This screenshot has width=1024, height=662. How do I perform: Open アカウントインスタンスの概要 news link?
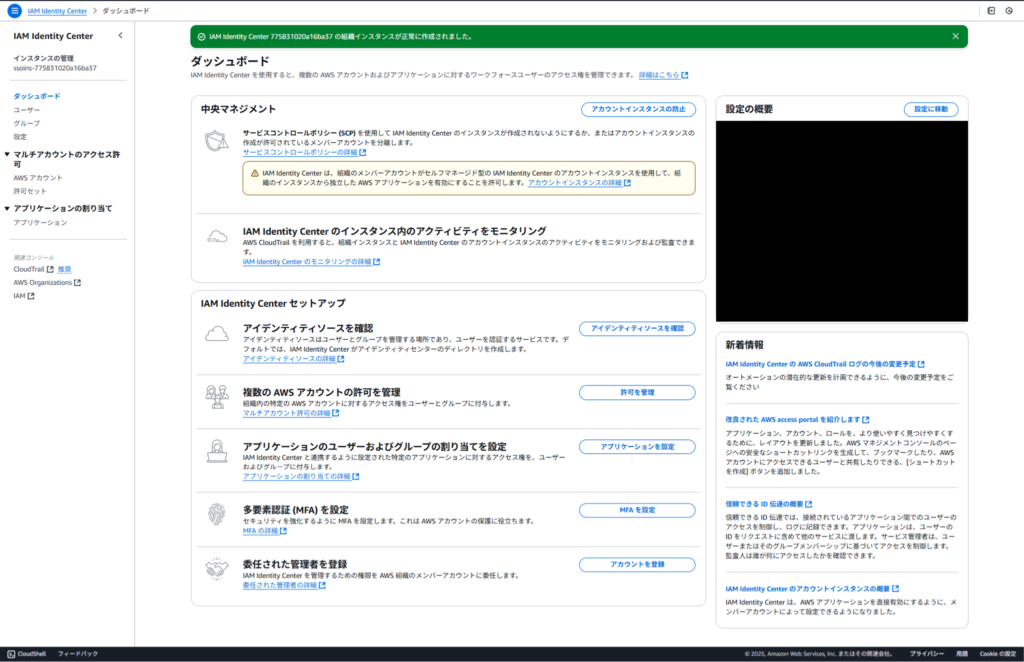pyautogui.click(x=812, y=589)
